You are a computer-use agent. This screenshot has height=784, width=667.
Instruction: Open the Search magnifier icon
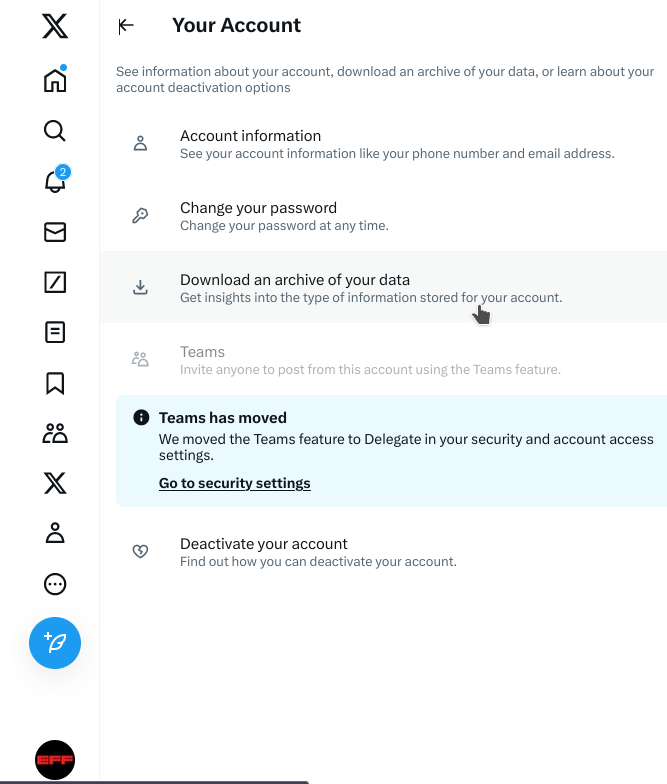pyautogui.click(x=55, y=131)
